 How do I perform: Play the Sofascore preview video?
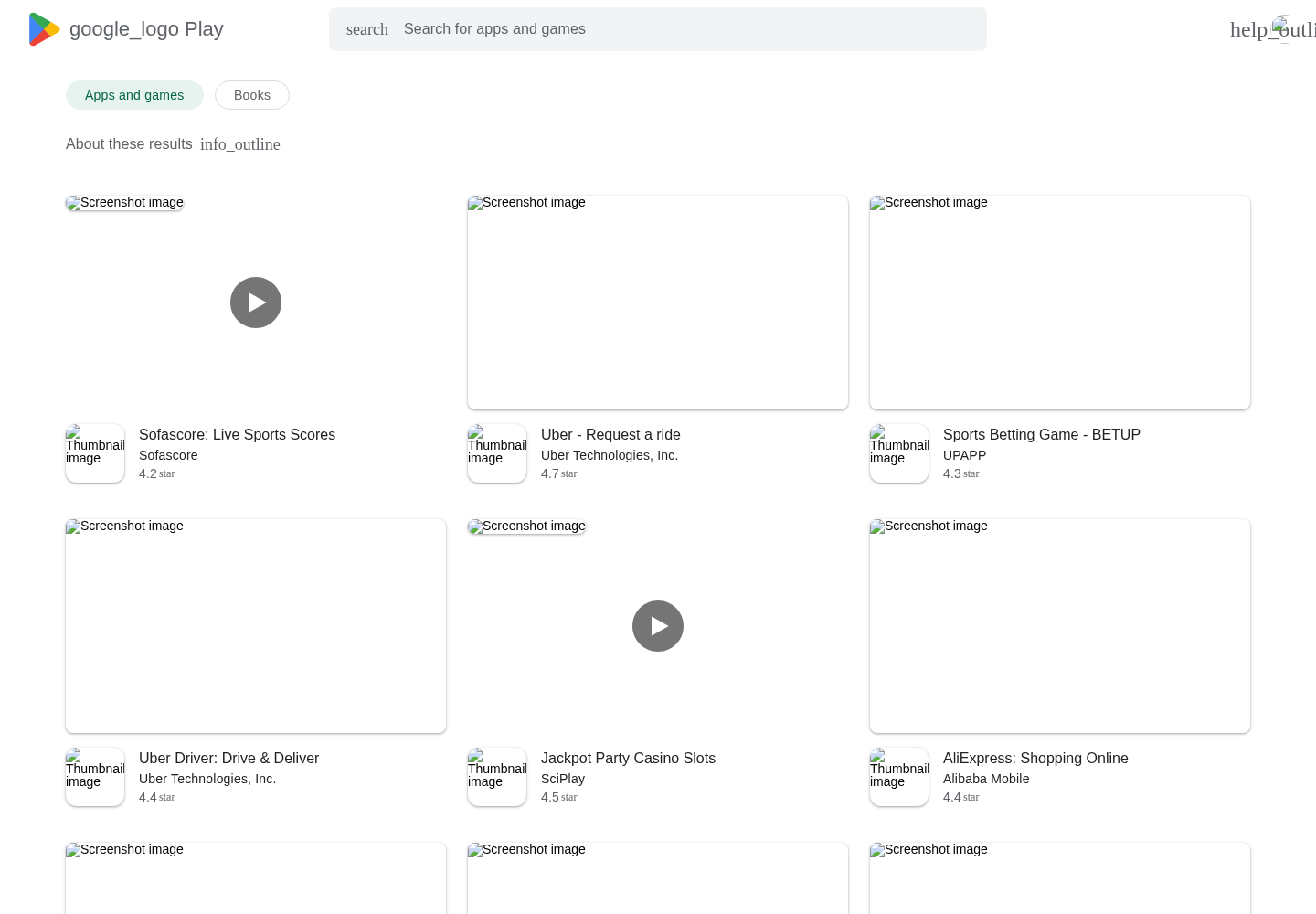256,303
